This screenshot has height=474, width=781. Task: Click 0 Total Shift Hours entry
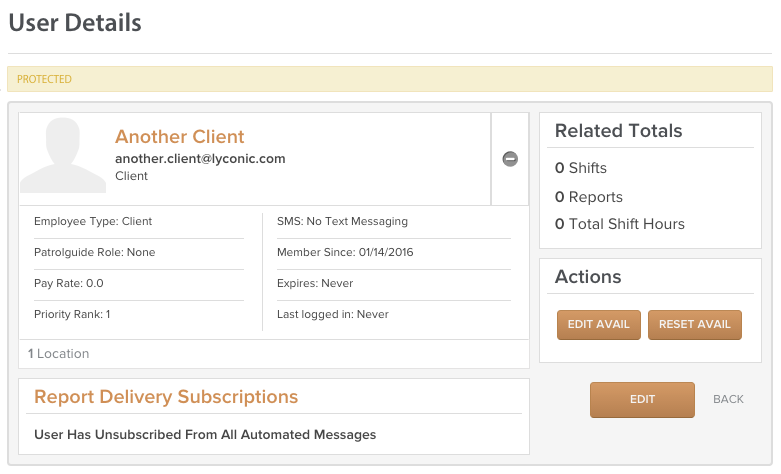(x=620, y=224)
